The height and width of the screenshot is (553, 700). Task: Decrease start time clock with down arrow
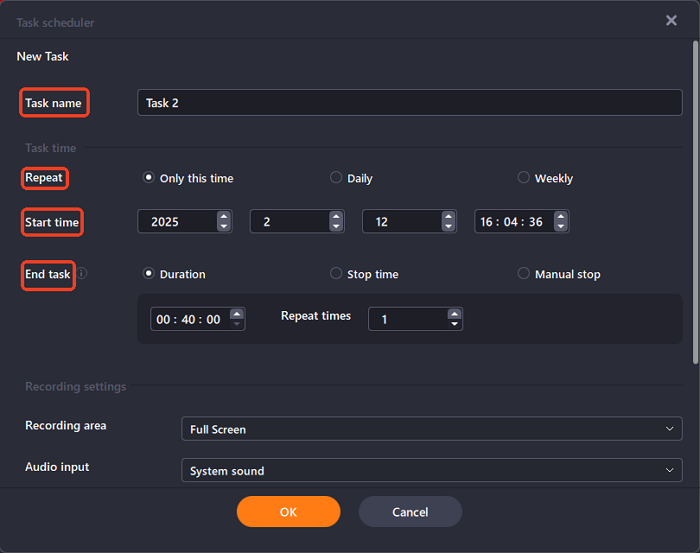[x=561, y=227]
